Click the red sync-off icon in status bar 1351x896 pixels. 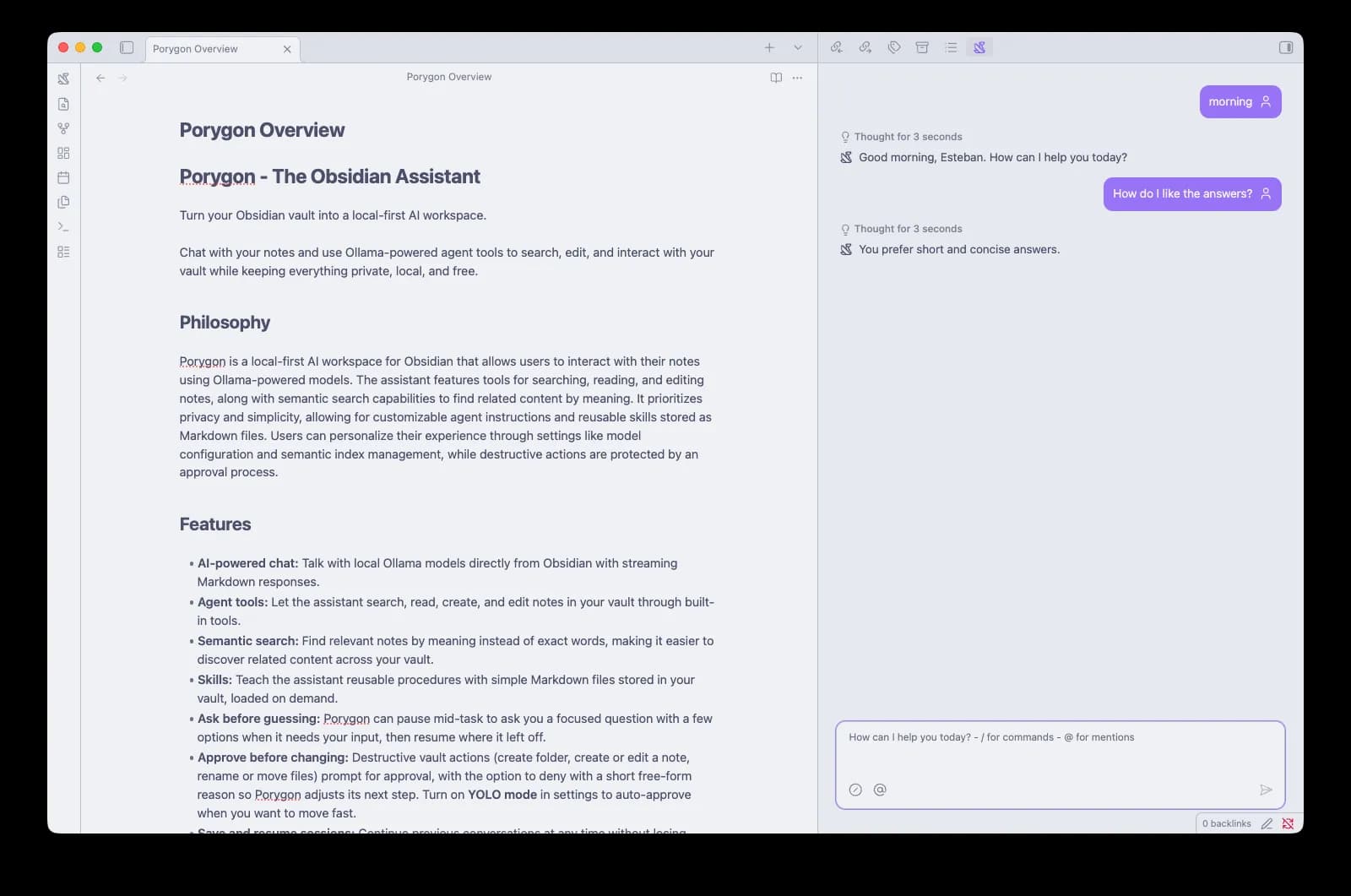point(1288,823)
